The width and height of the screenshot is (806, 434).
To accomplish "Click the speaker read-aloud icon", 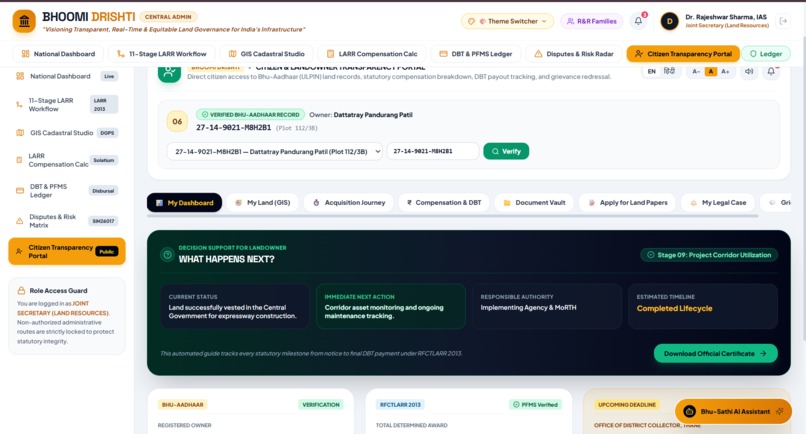I will pos(749,71).
